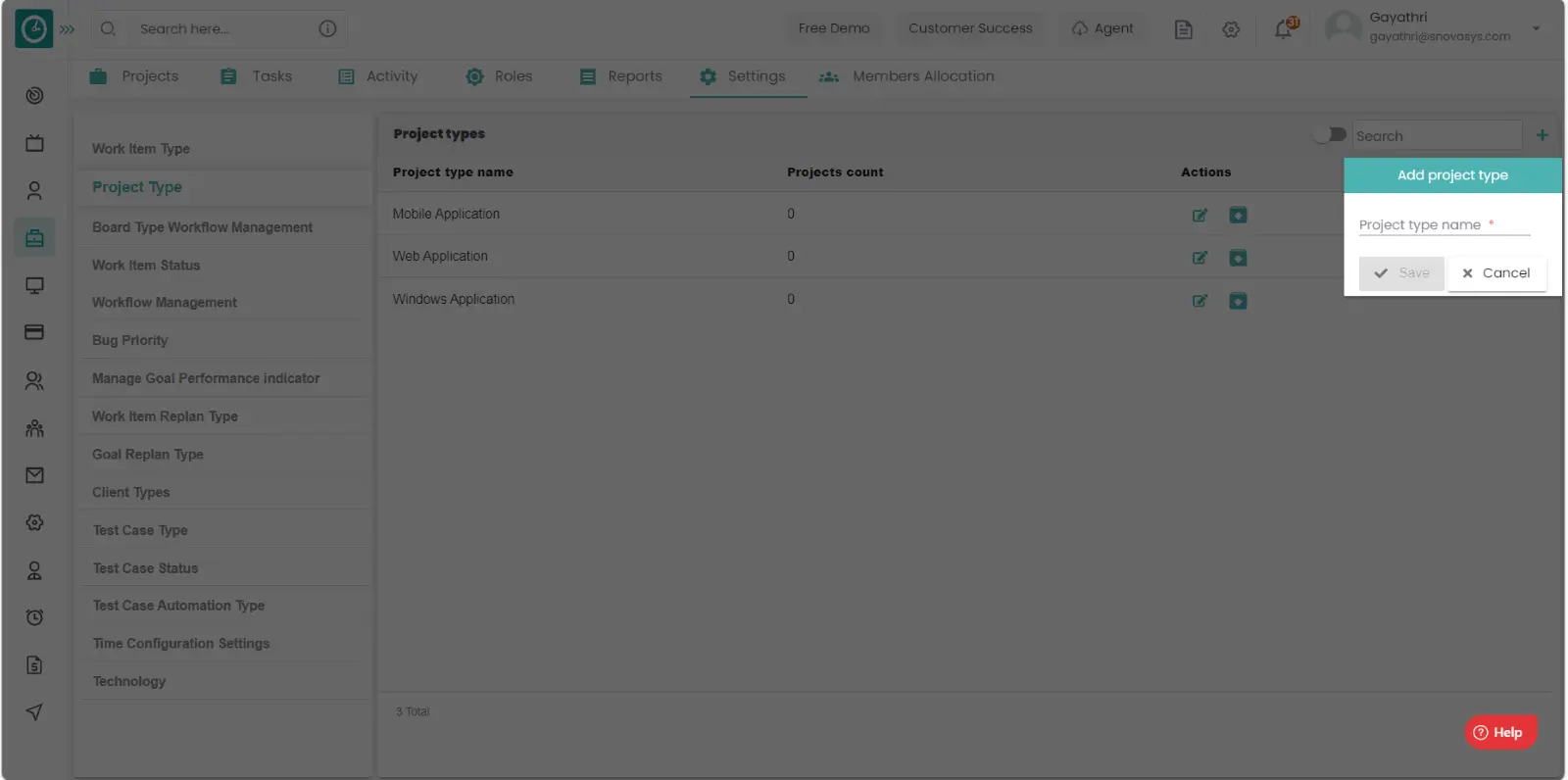Switch to Tasks tab
The image size is (1568, 780).
coord(257,76)
